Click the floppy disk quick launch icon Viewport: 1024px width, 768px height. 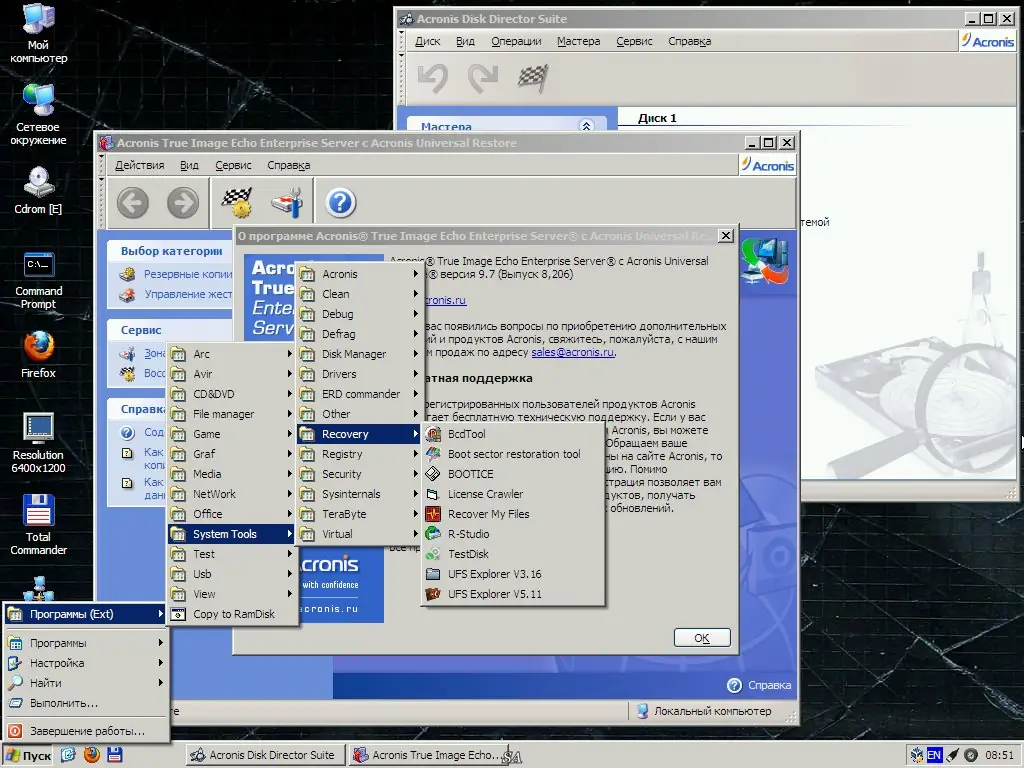coord(114,755)
